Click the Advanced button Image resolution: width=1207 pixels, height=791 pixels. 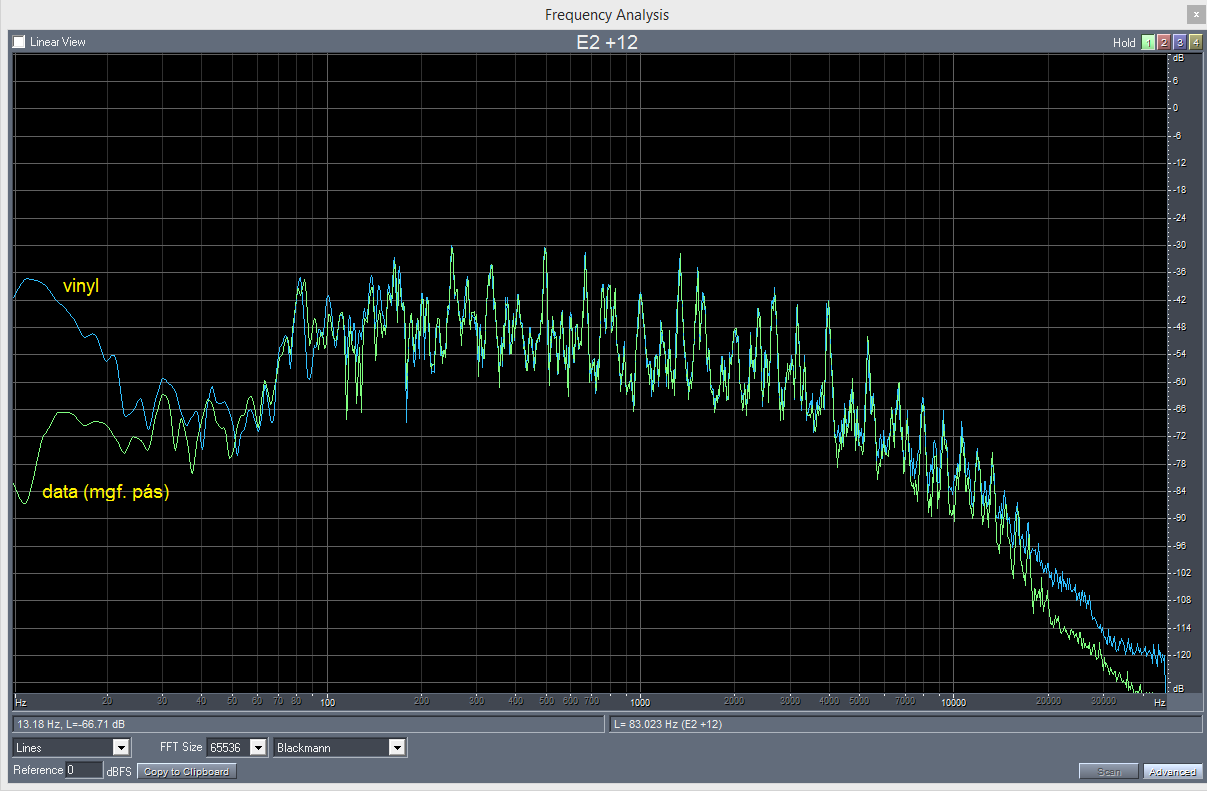(x=1172, y=771)
